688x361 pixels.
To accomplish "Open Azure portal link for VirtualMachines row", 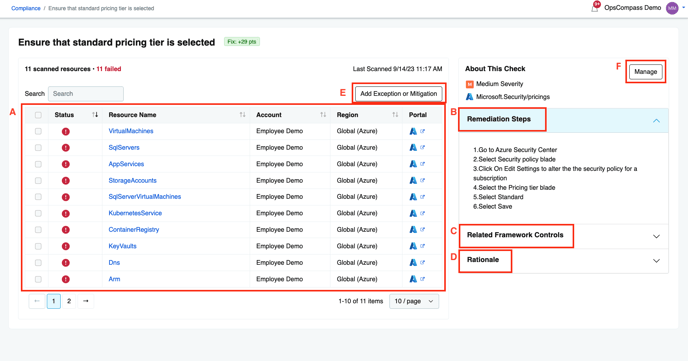I will (422, 131).
